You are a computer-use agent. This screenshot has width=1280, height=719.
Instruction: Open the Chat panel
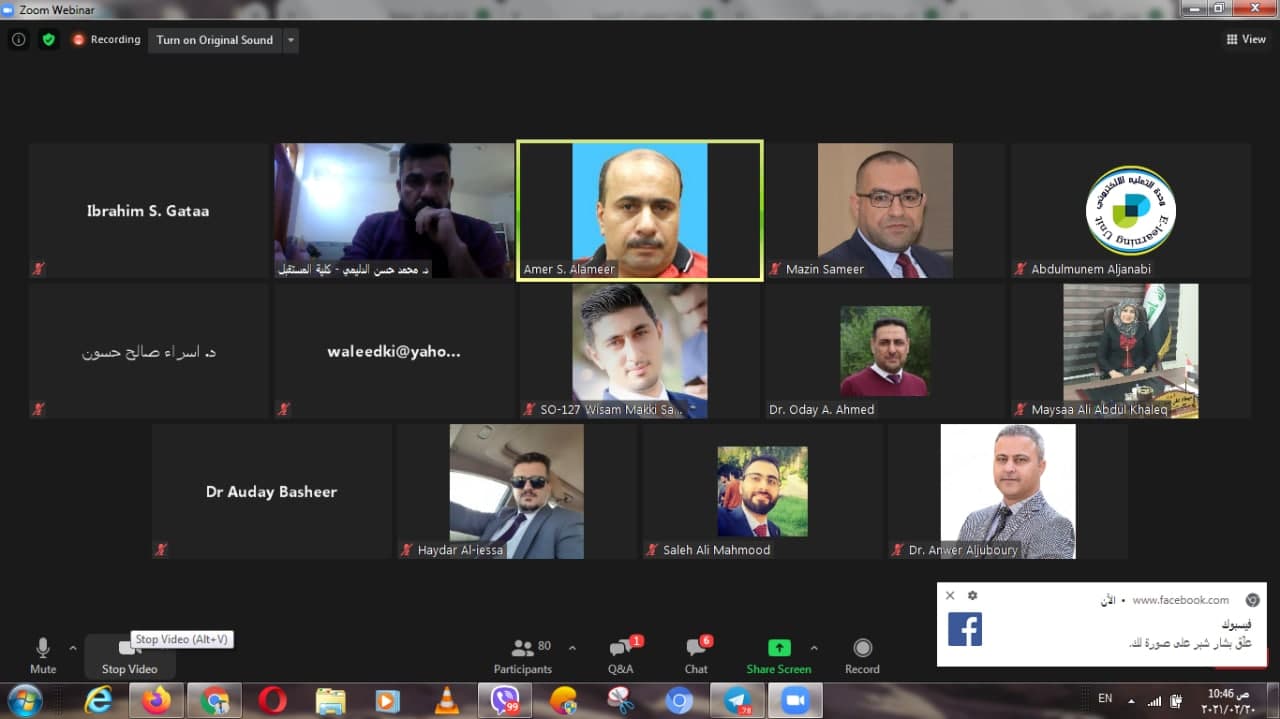[696, 656]
